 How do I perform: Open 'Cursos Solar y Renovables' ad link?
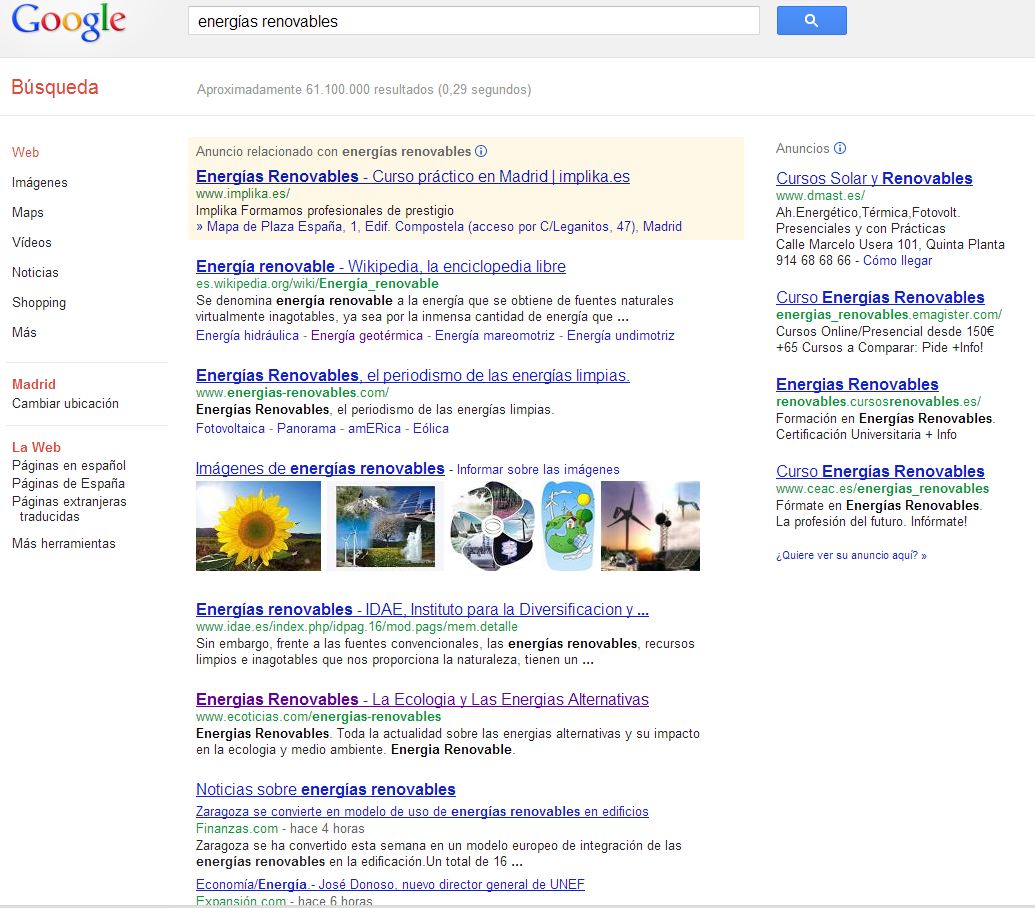point(874,179)
